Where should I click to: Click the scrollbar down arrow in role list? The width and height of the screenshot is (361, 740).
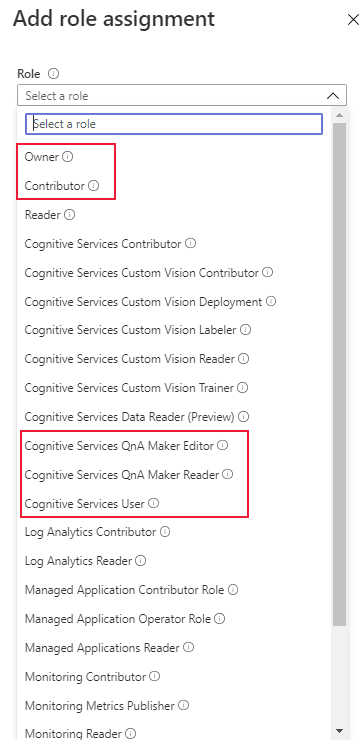tap(339, 730)
